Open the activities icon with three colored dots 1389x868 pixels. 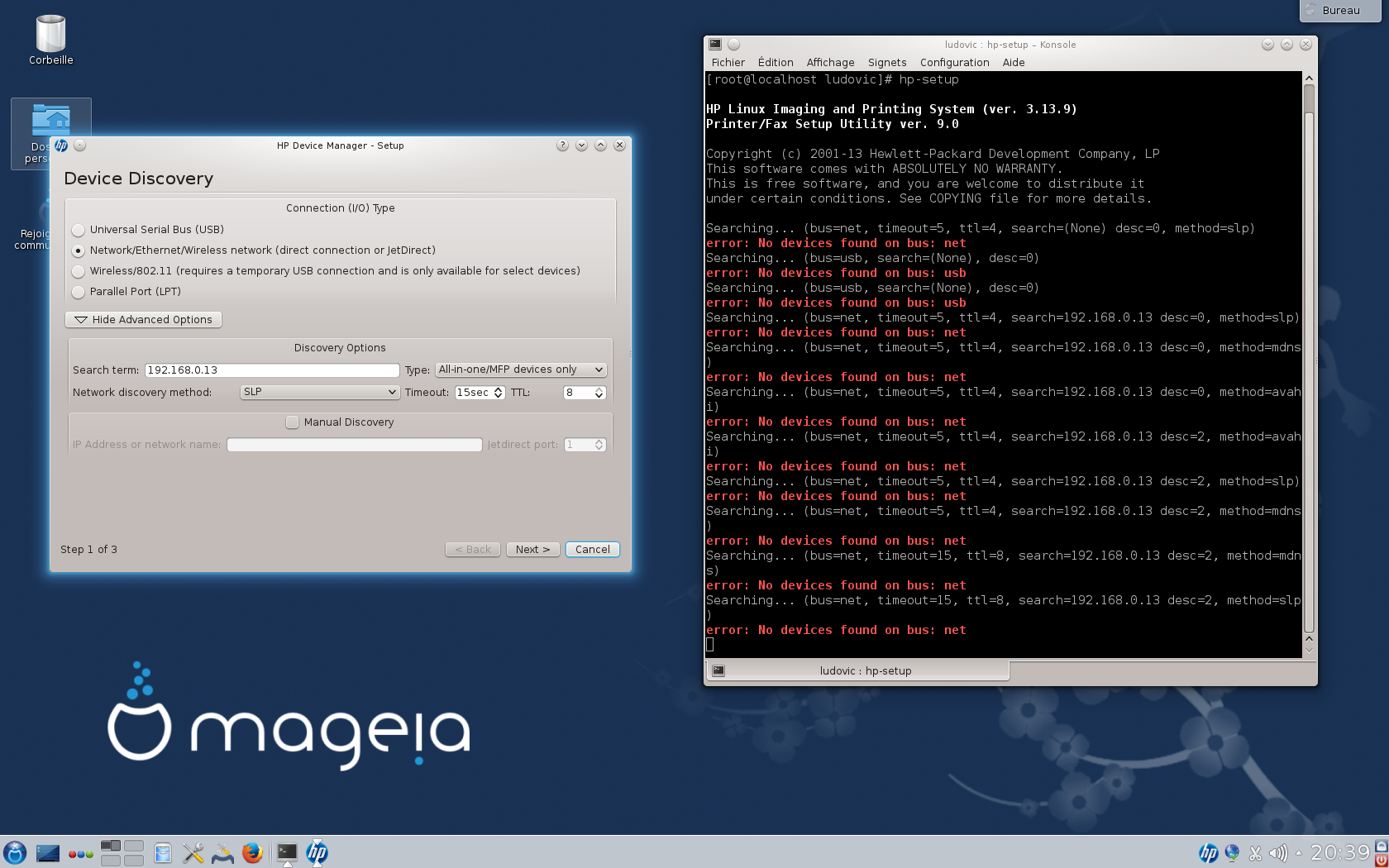(80, 854)
